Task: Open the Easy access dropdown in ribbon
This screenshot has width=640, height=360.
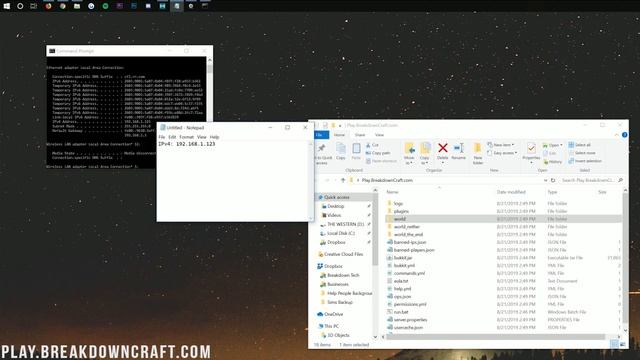Action: (x=502, y=153)
